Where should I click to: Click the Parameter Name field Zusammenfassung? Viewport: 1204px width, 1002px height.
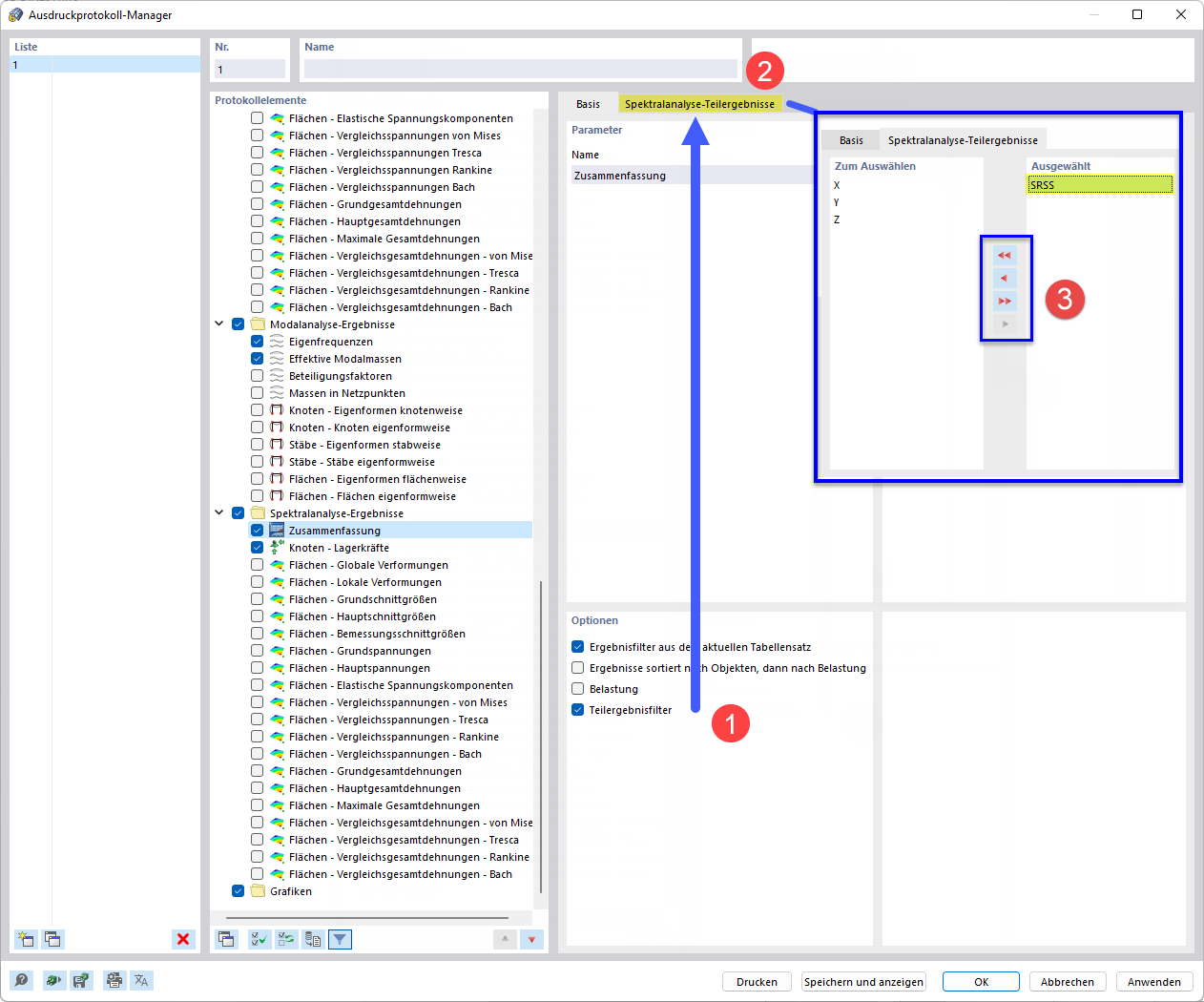click(692, 176)
